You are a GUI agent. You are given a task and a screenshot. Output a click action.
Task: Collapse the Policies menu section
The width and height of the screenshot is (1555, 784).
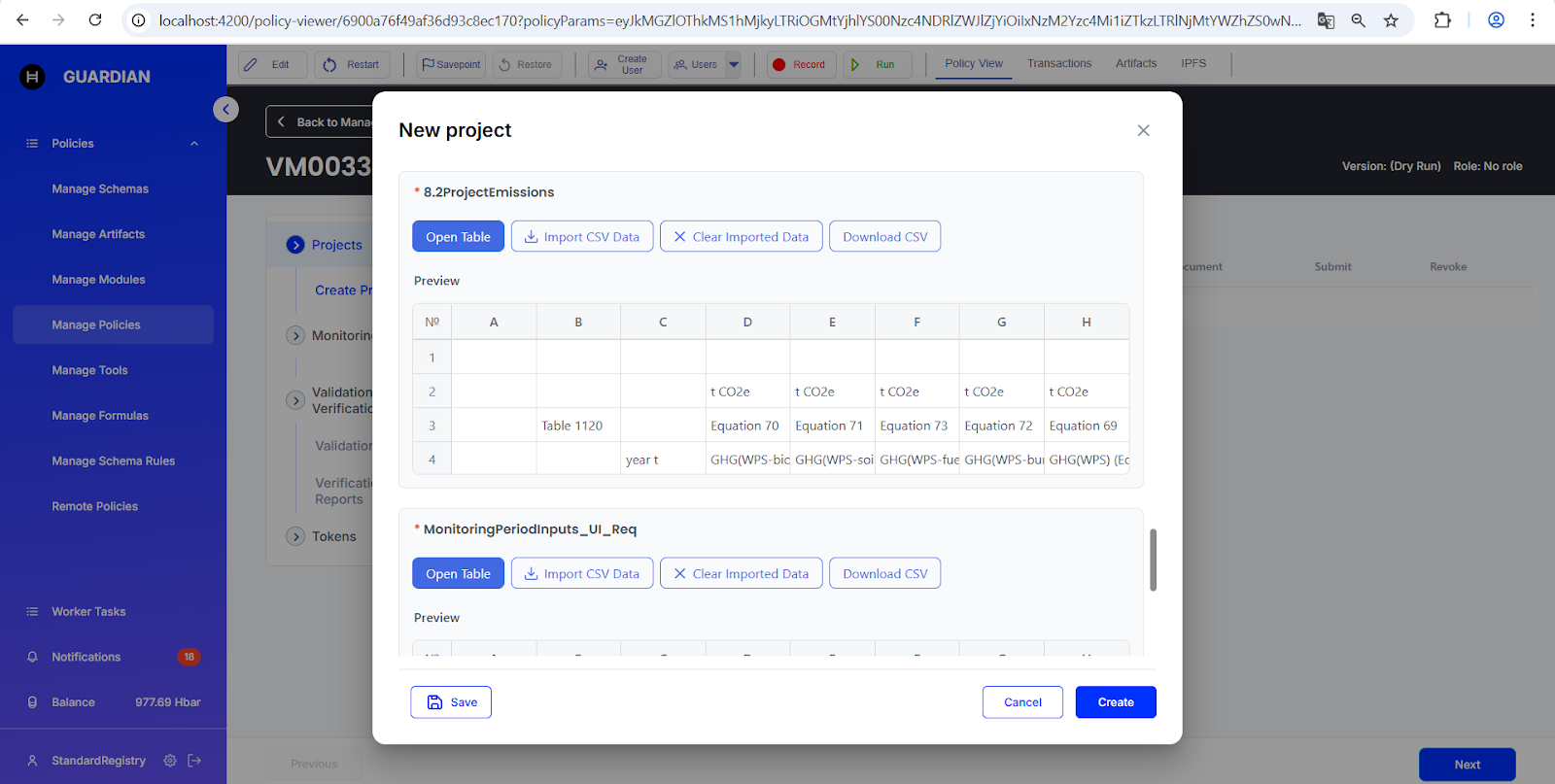(x=194, y=144)
